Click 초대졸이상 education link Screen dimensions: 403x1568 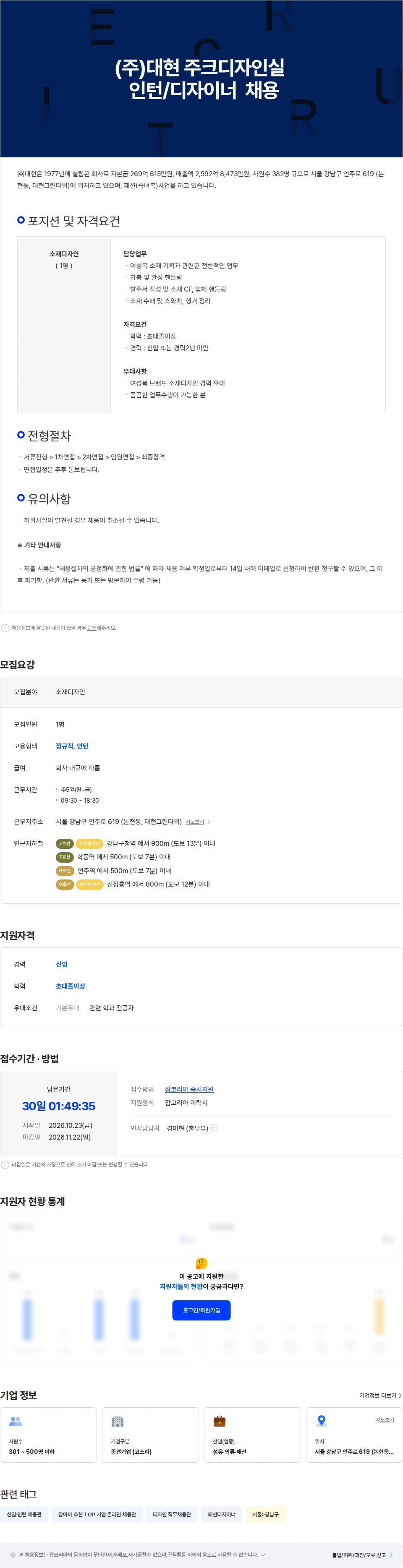point(71,986)
